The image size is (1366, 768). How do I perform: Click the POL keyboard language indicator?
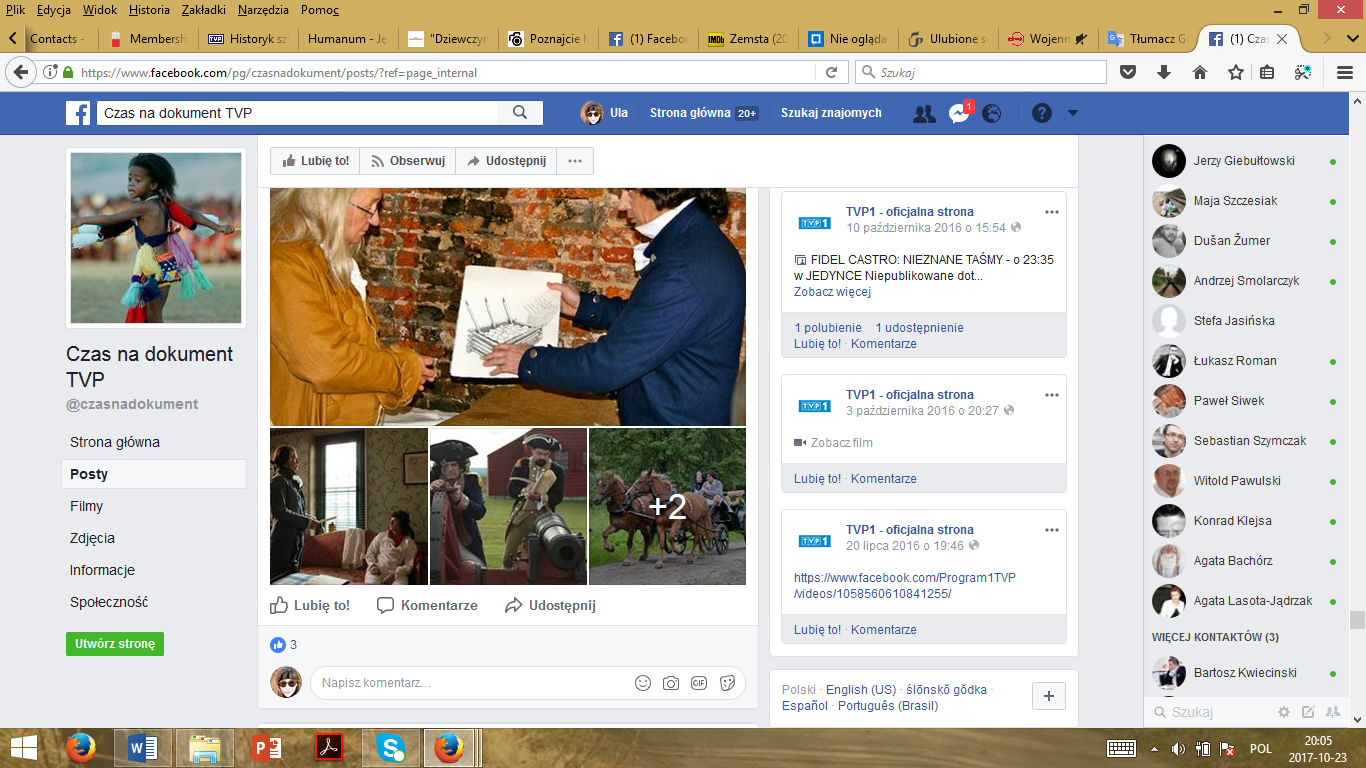[1261, 748]
